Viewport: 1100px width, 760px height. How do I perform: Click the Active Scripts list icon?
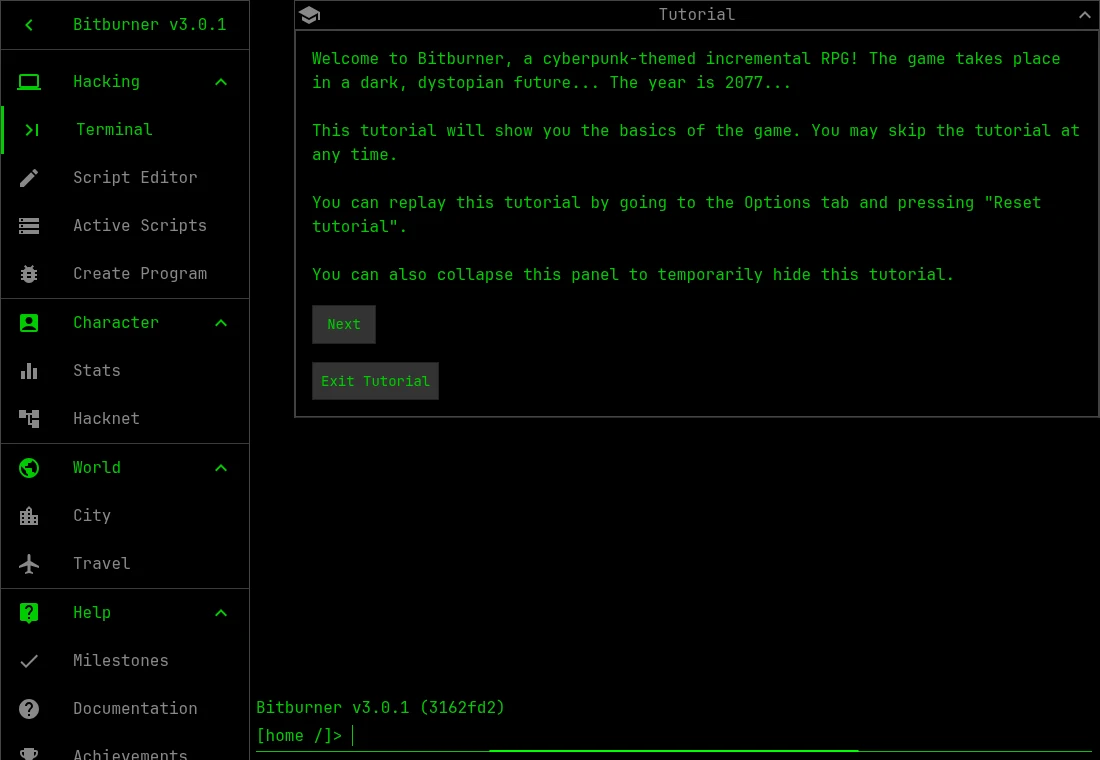(29, 226)
